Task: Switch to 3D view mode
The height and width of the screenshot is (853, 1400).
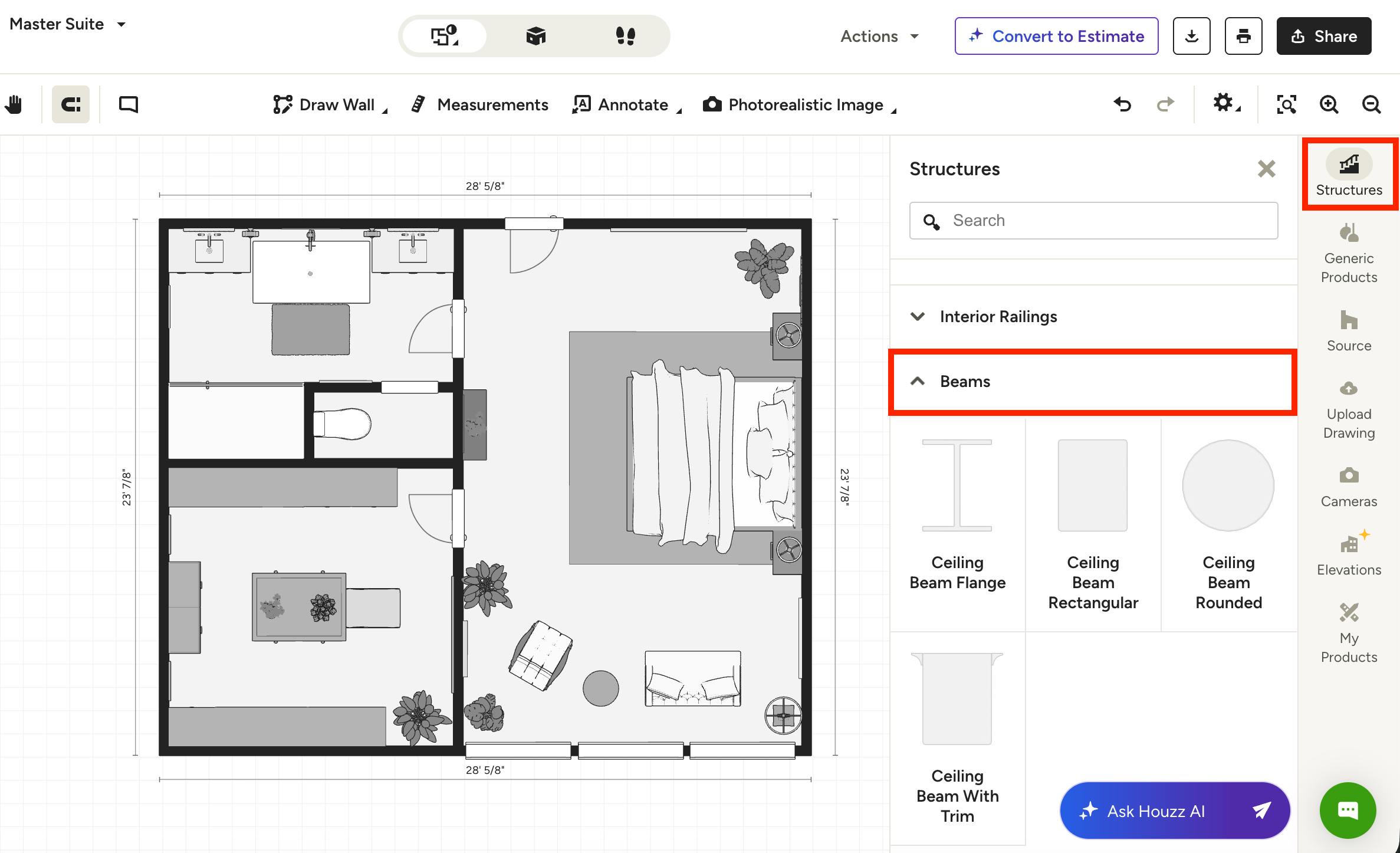Action: tap(535, 36)
